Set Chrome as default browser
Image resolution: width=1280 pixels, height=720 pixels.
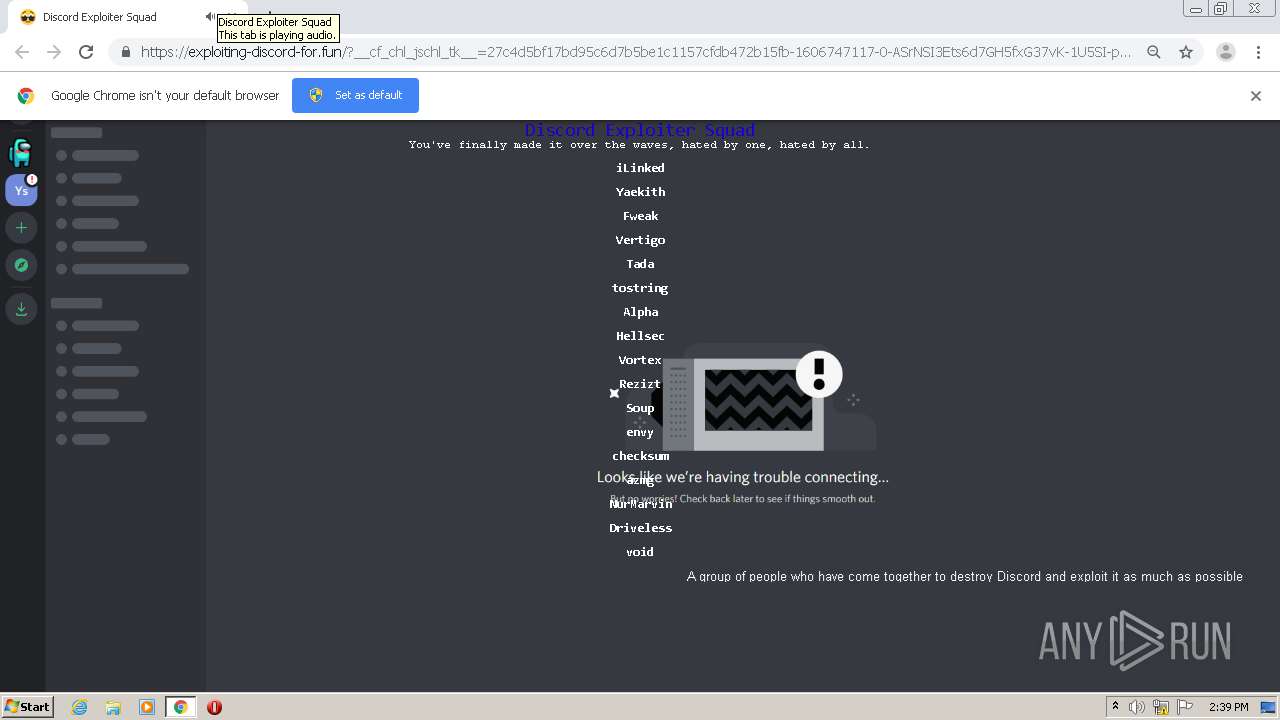point(355,95)
